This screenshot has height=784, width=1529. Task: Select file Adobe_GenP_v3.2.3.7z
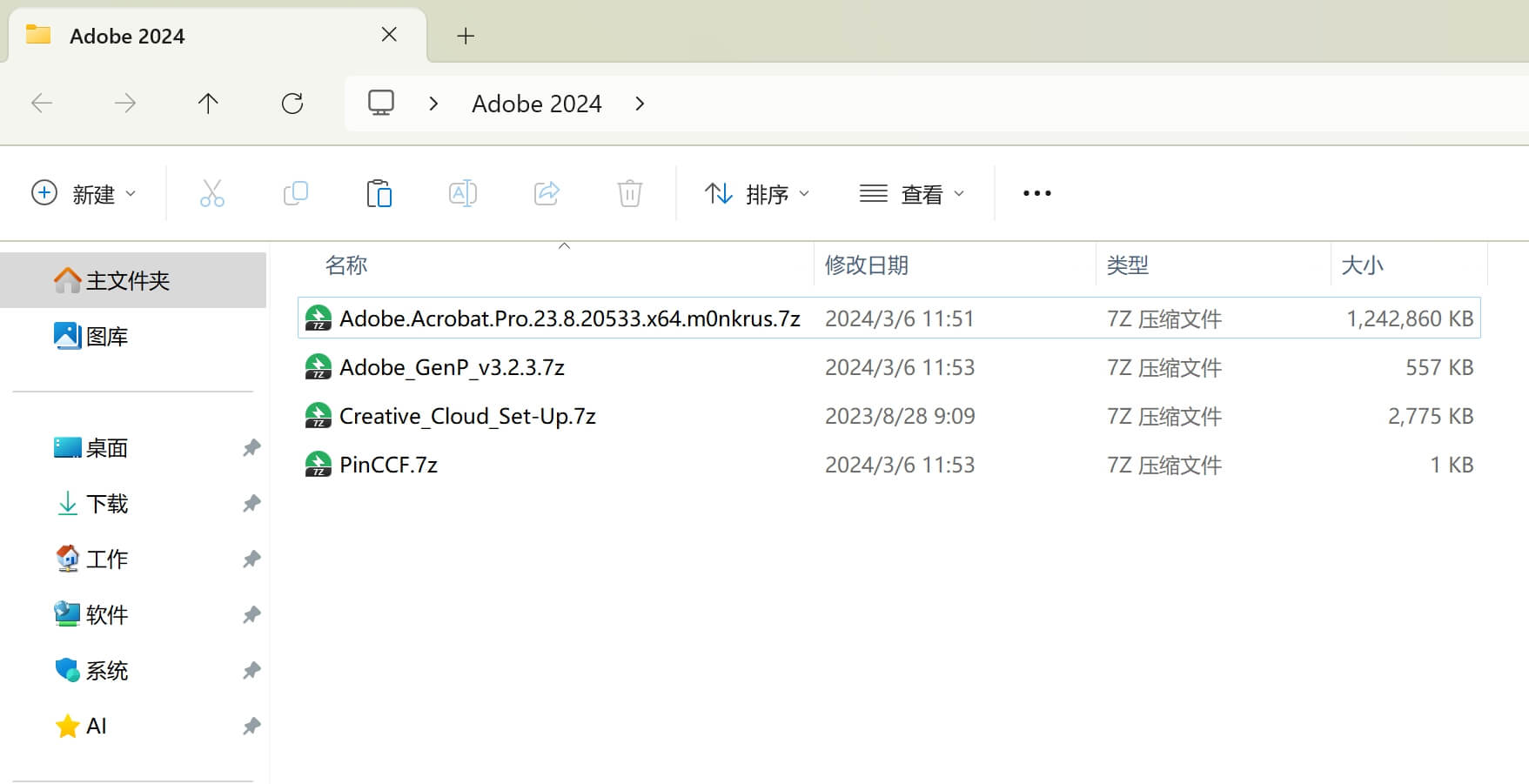(452, 367)
